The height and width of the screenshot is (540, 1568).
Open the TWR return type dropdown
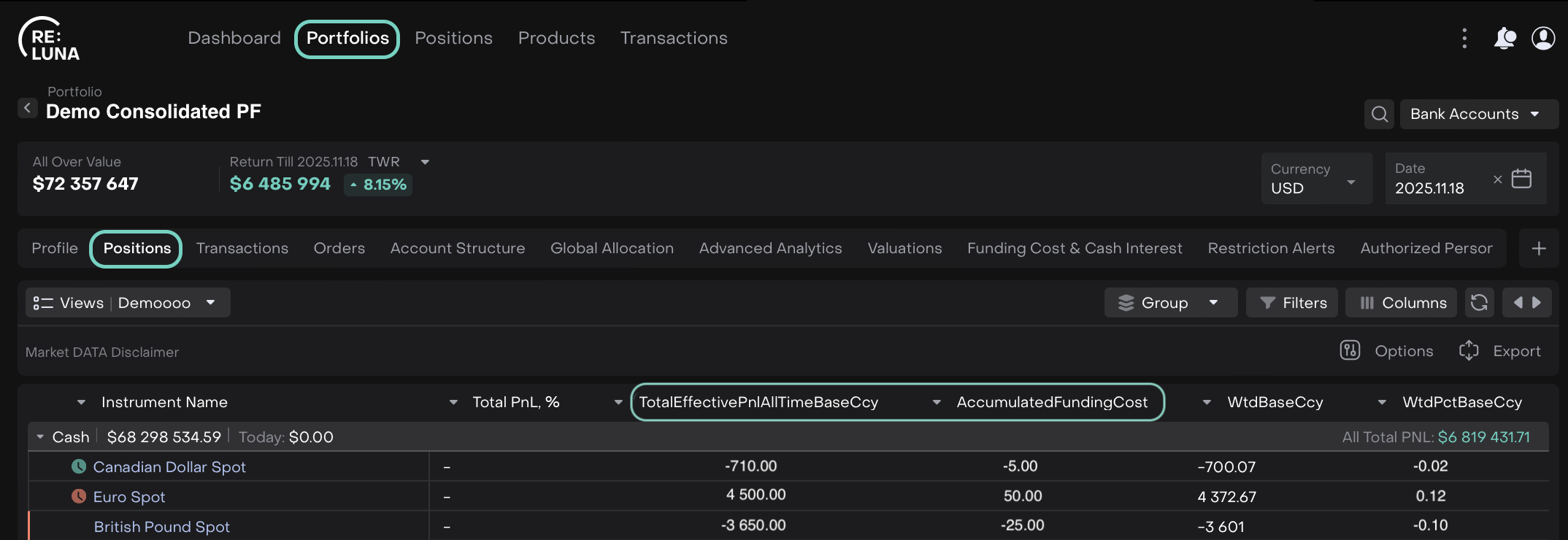[x=425, y=162]
